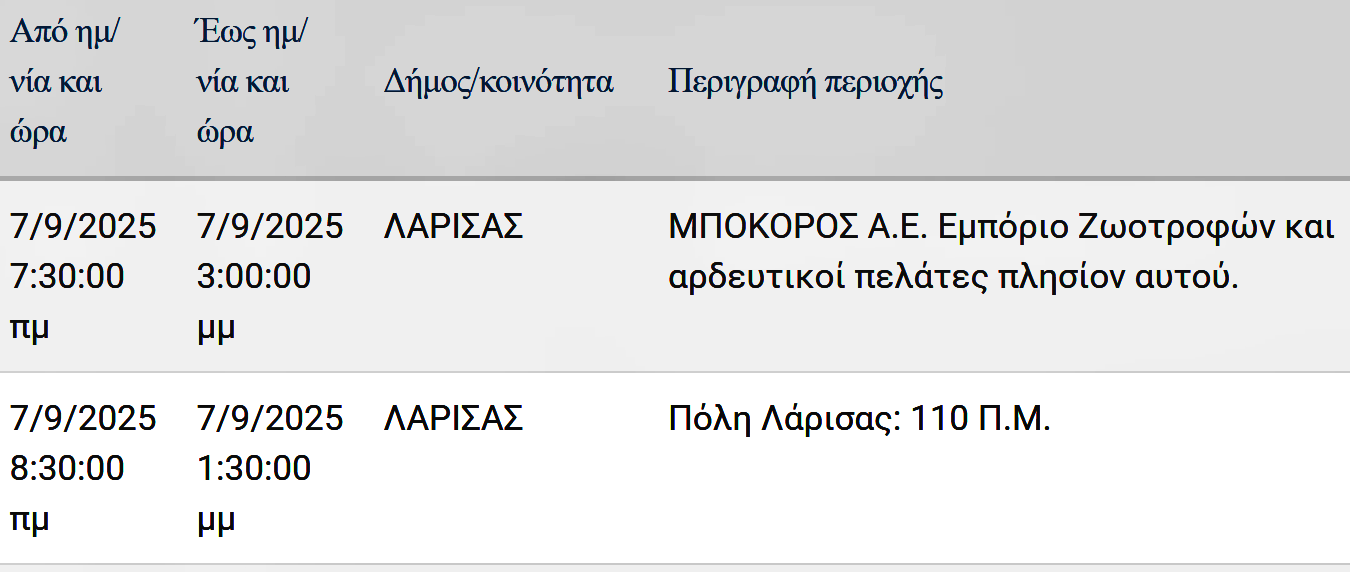Select the 'Περιγραφή περιοχής' column header
The width and height of the screenshot is (1350, 572).
[806, 82]
